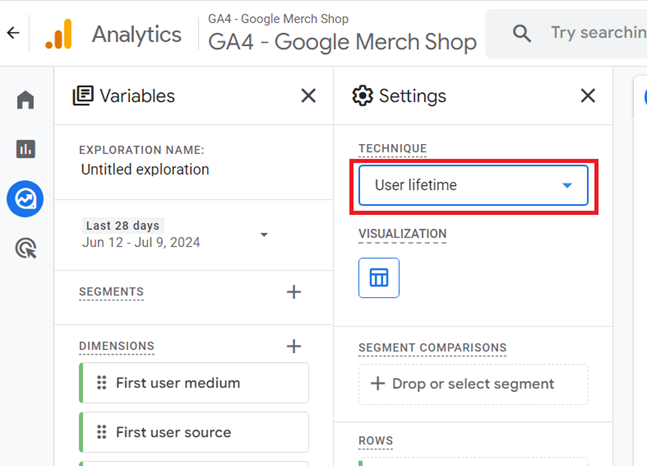The image size is (647, 466).
Task: Click Drop or select segment box
Action: click(473, 384)
